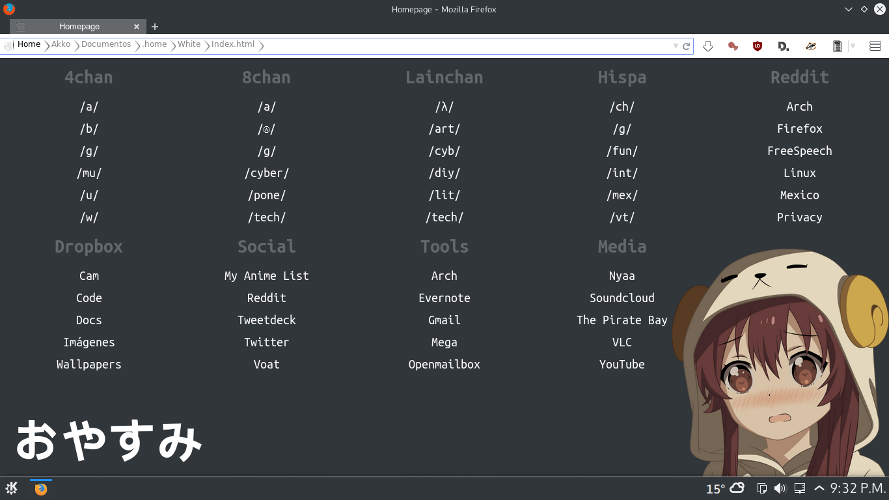
Task: Open /art/ under Lainchan
Action: point(444,129)
